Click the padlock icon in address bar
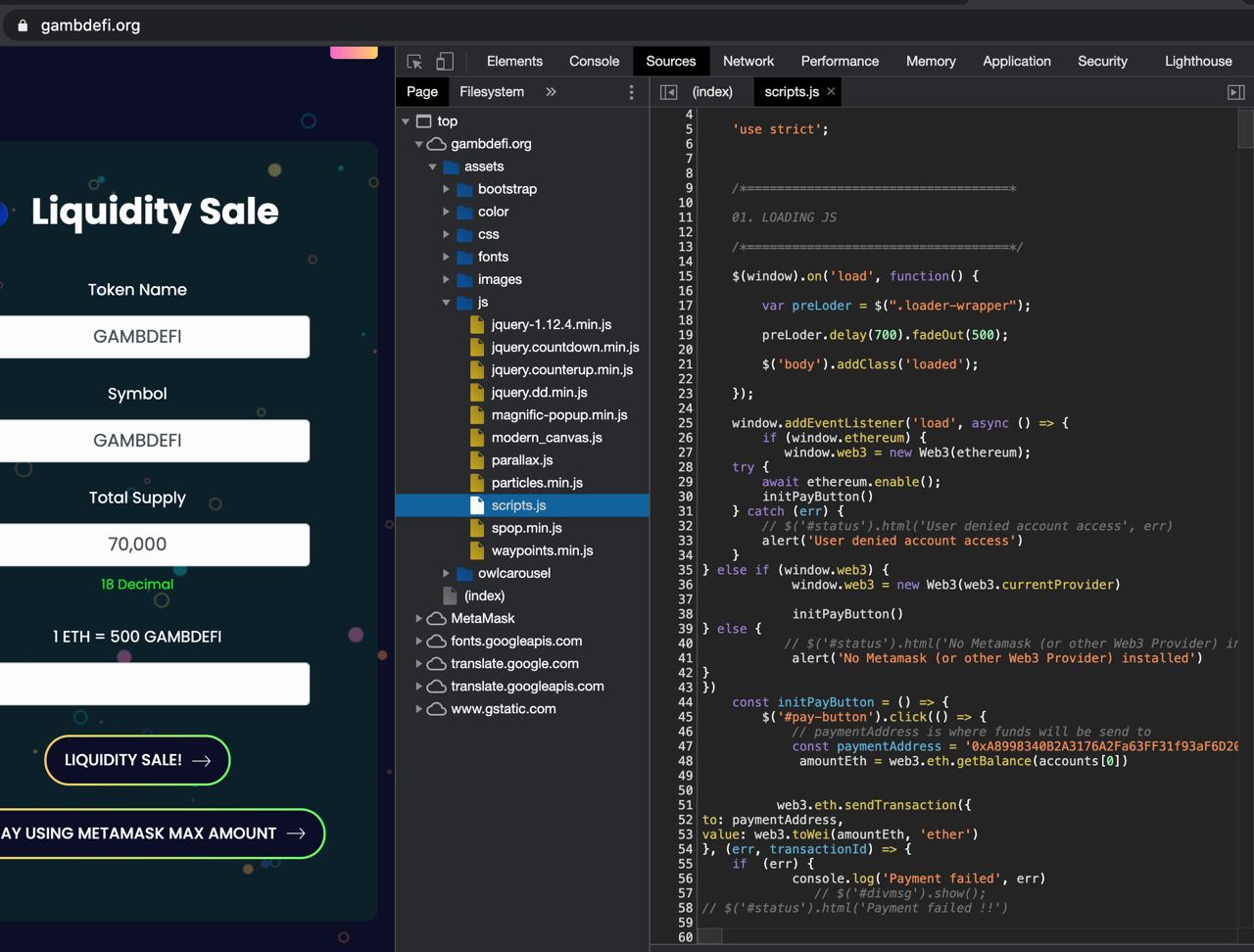1254x952 pixels. [x=23, y=25]
